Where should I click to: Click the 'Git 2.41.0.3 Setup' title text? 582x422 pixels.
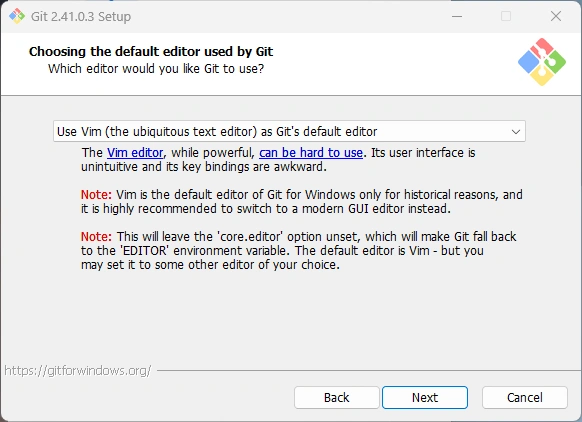[x=81, y=16]
